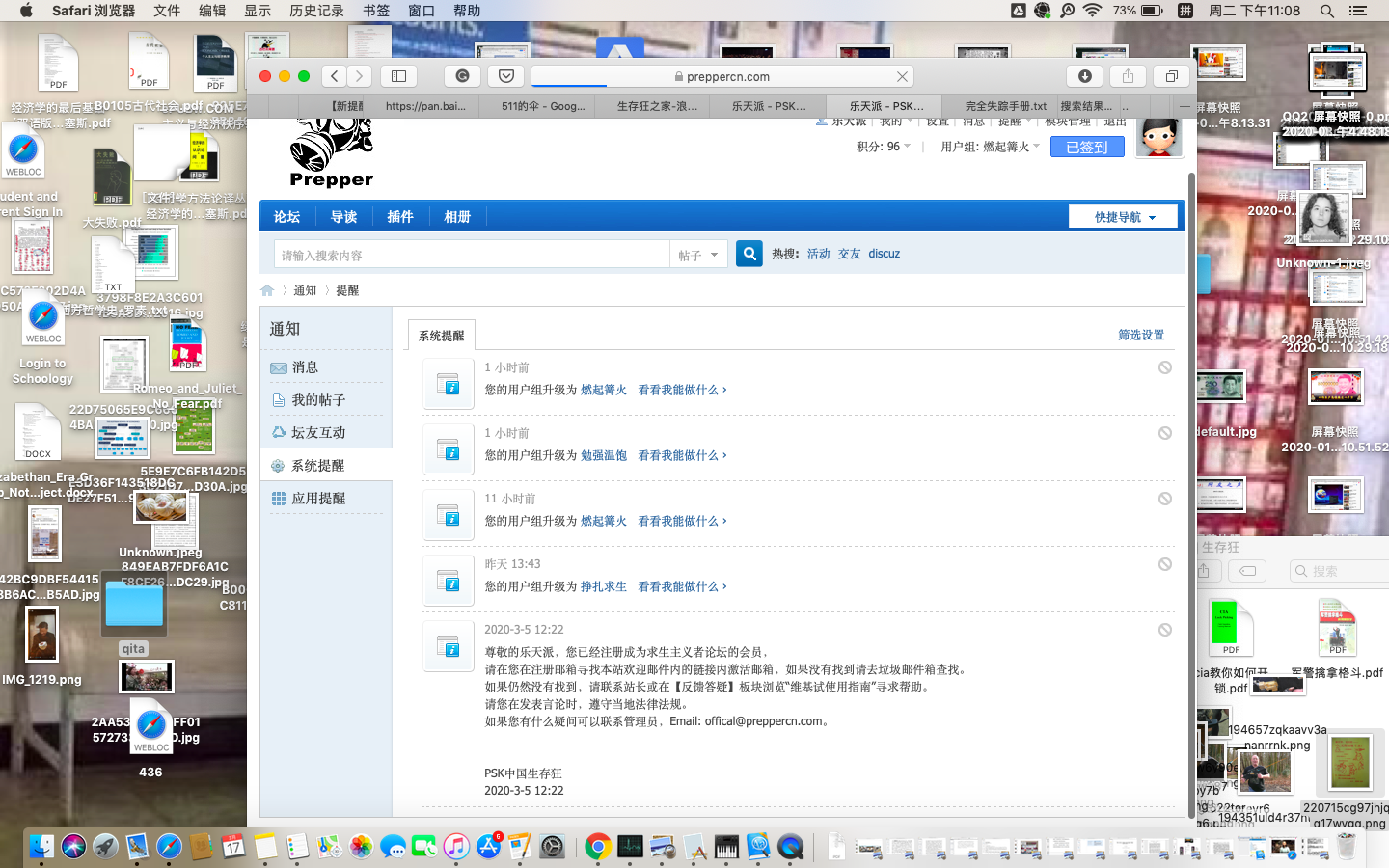Focus the 请输入搜索内容 search field
1389x868 pixels.
(472, 255)
